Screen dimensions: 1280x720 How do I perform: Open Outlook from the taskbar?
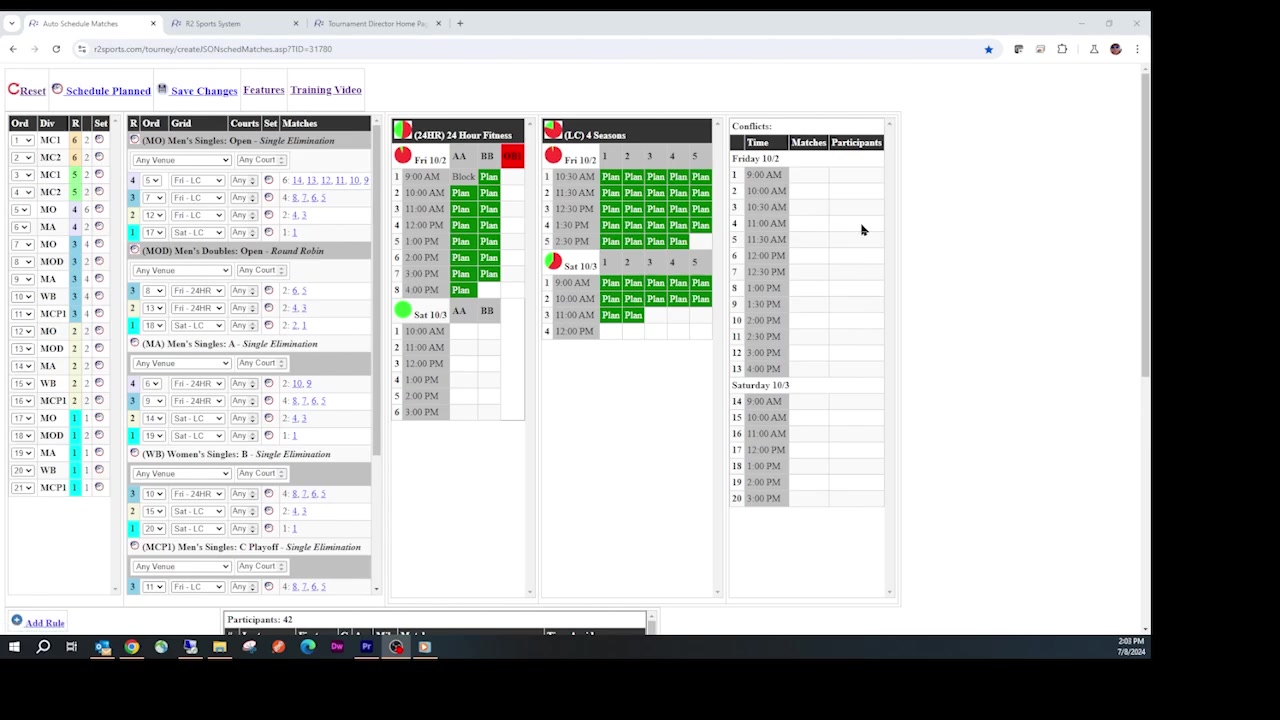[103, 647]
